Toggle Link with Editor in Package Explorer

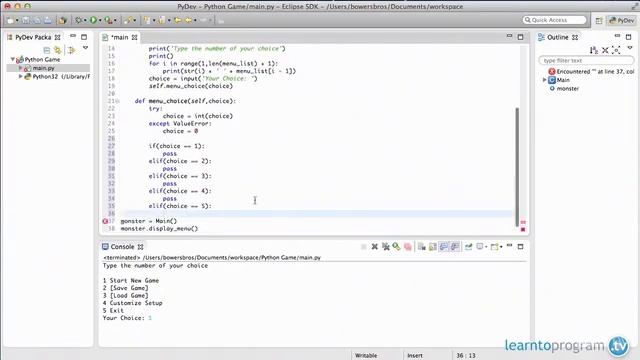click(x=58, y=50)
